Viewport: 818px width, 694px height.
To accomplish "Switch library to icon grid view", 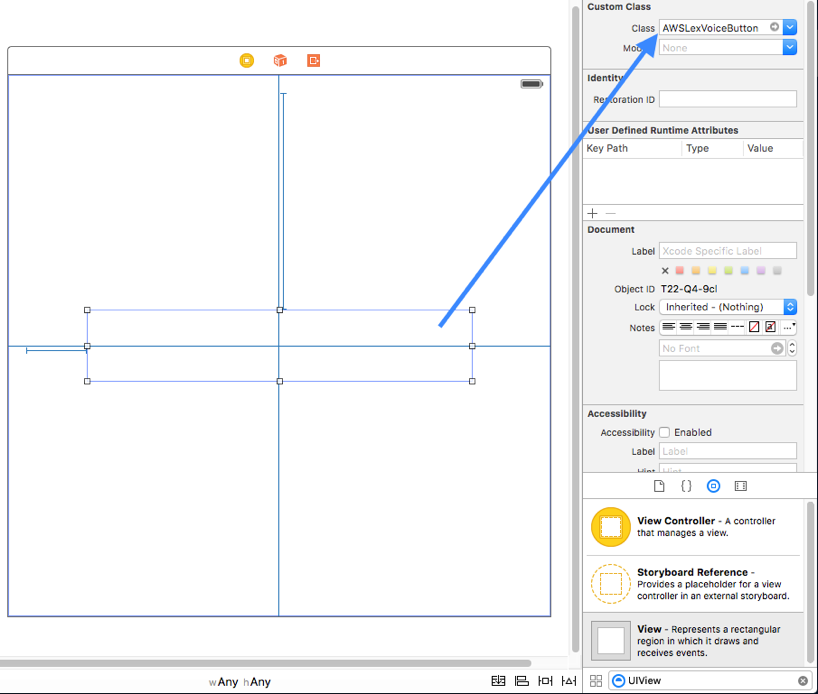I will [x=596, y=680].
